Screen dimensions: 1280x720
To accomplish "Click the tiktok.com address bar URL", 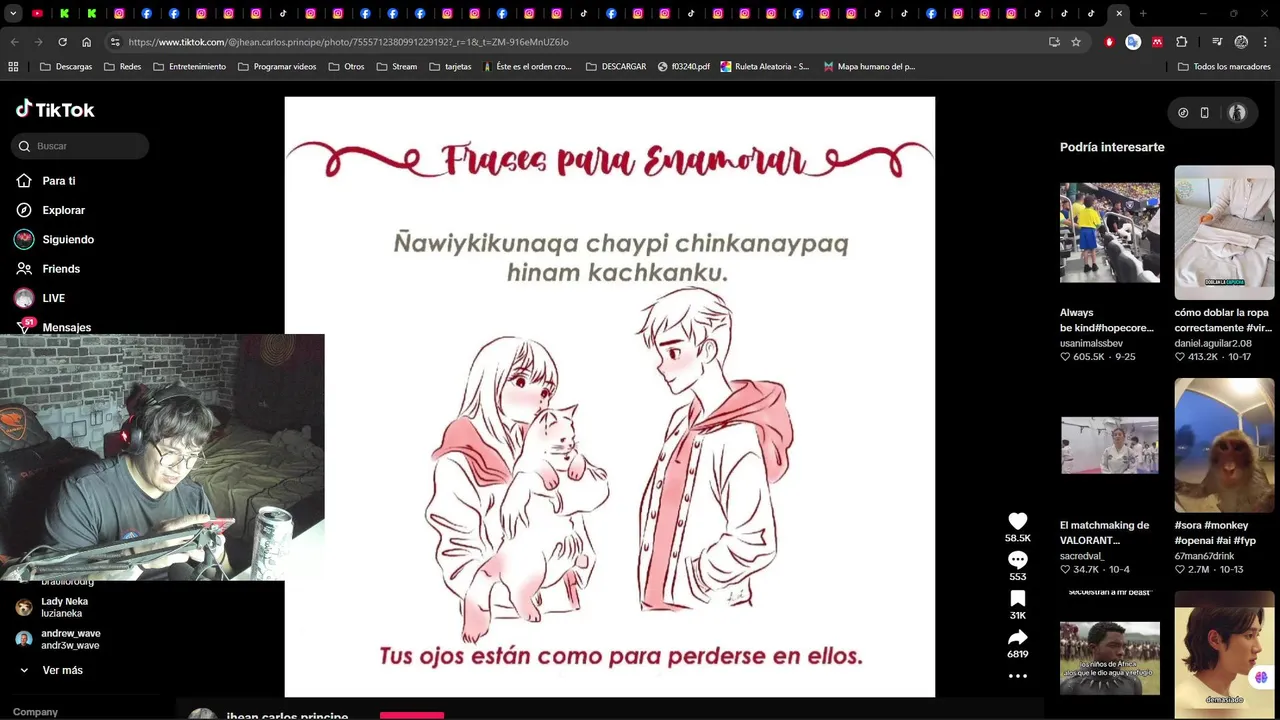I will (348, 42).
